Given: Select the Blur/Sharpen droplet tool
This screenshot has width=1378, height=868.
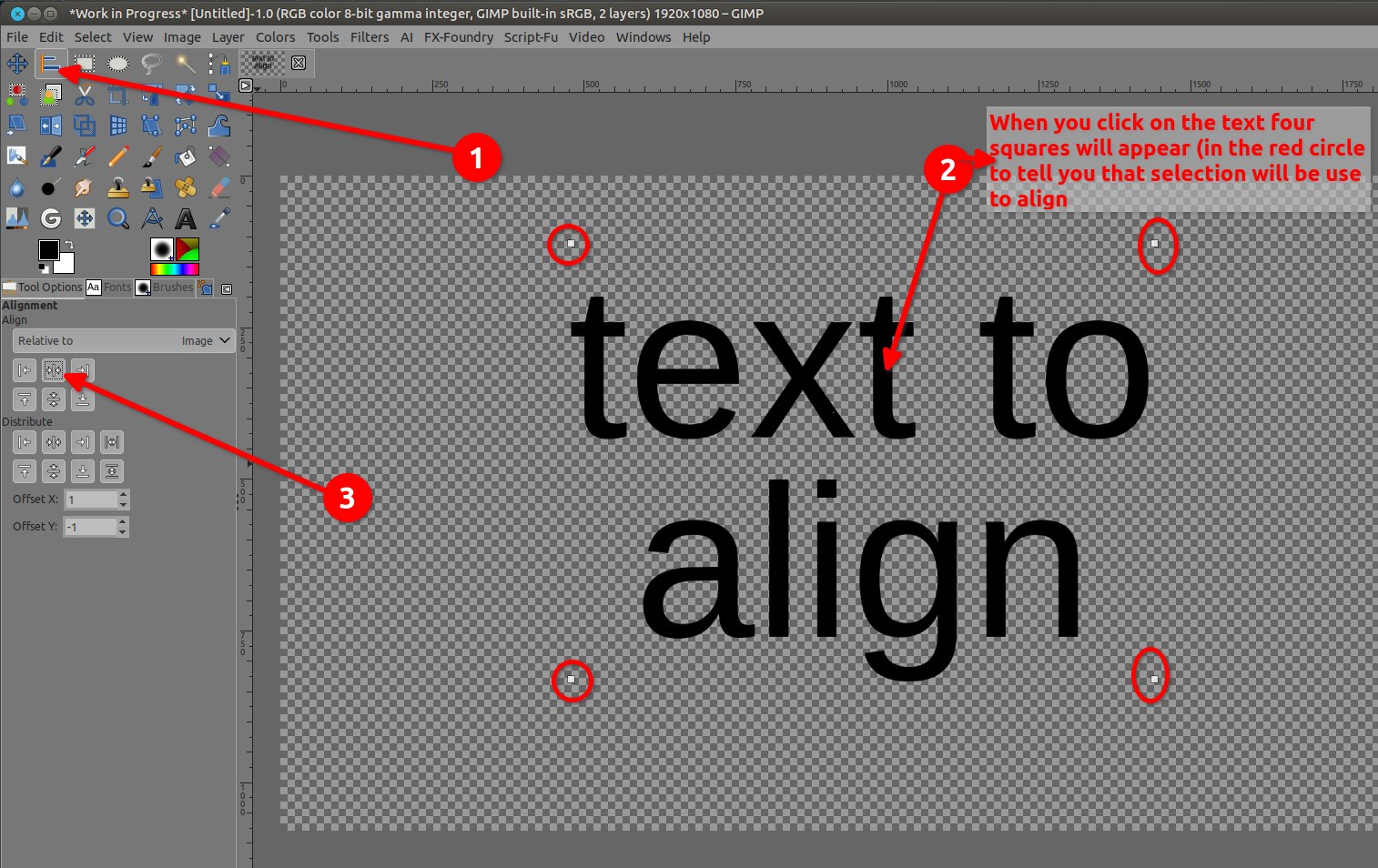Looking at the screenshot, I should 17,187.
